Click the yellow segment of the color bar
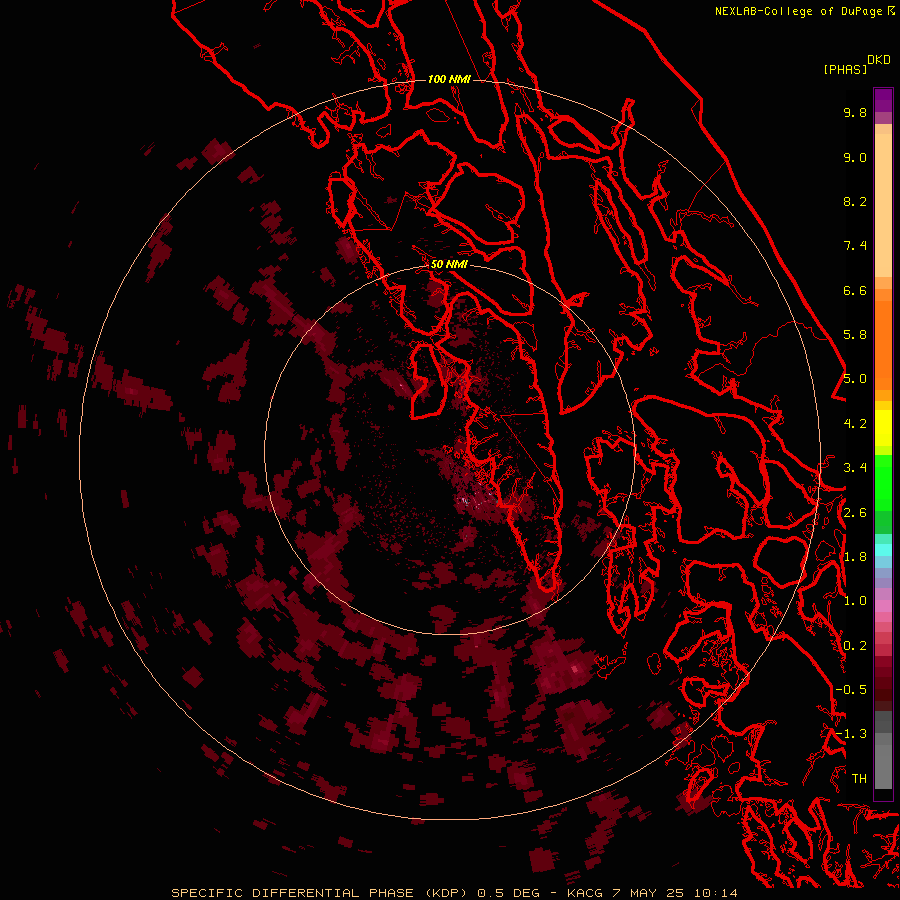This screenshot has width=900, height=900. tap(883, 428)
